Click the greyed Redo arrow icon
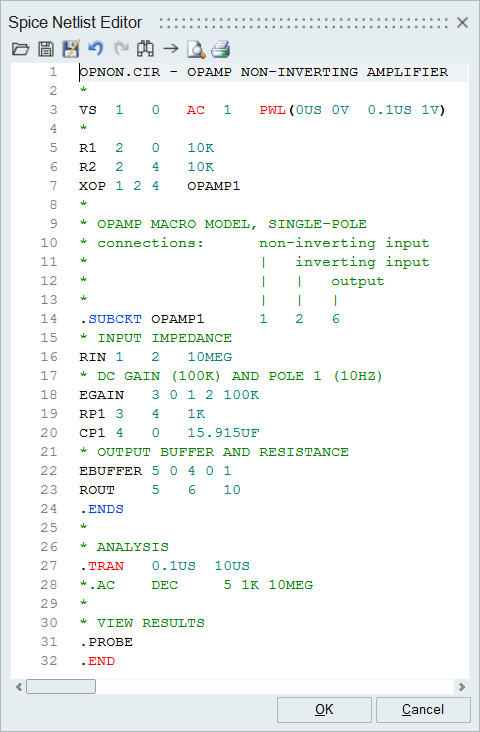 (x=121, y=49)
